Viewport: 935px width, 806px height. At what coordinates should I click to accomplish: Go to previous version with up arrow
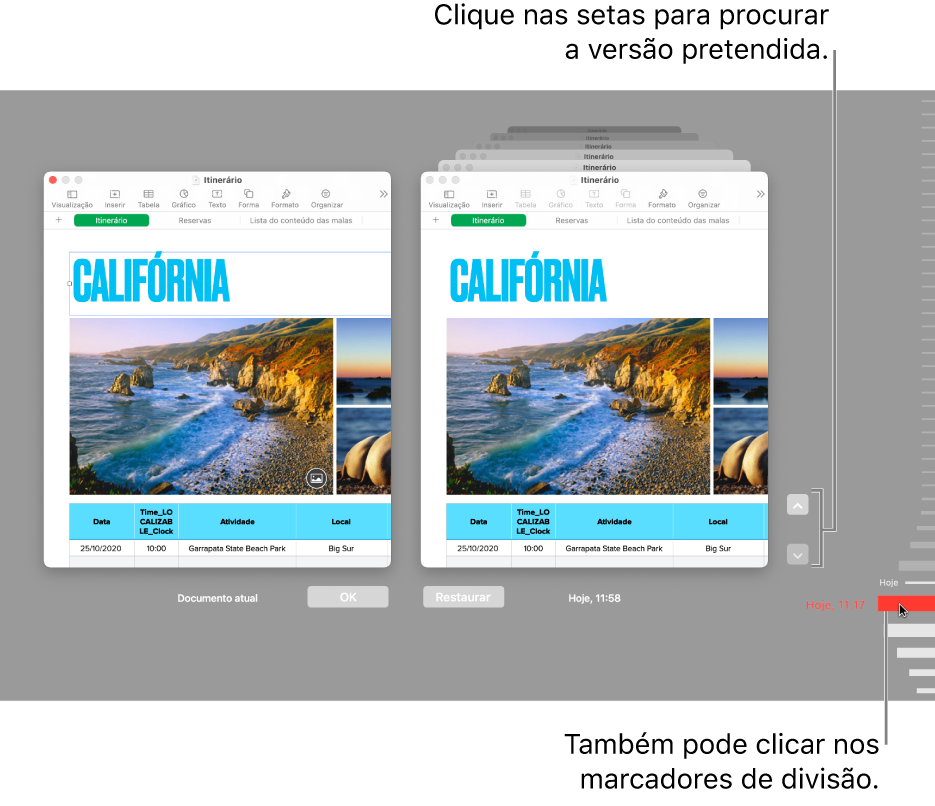pos(797,505)
